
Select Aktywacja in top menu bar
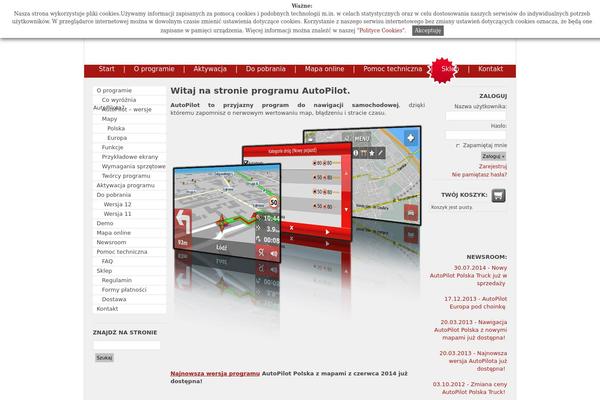coord(210,69)
